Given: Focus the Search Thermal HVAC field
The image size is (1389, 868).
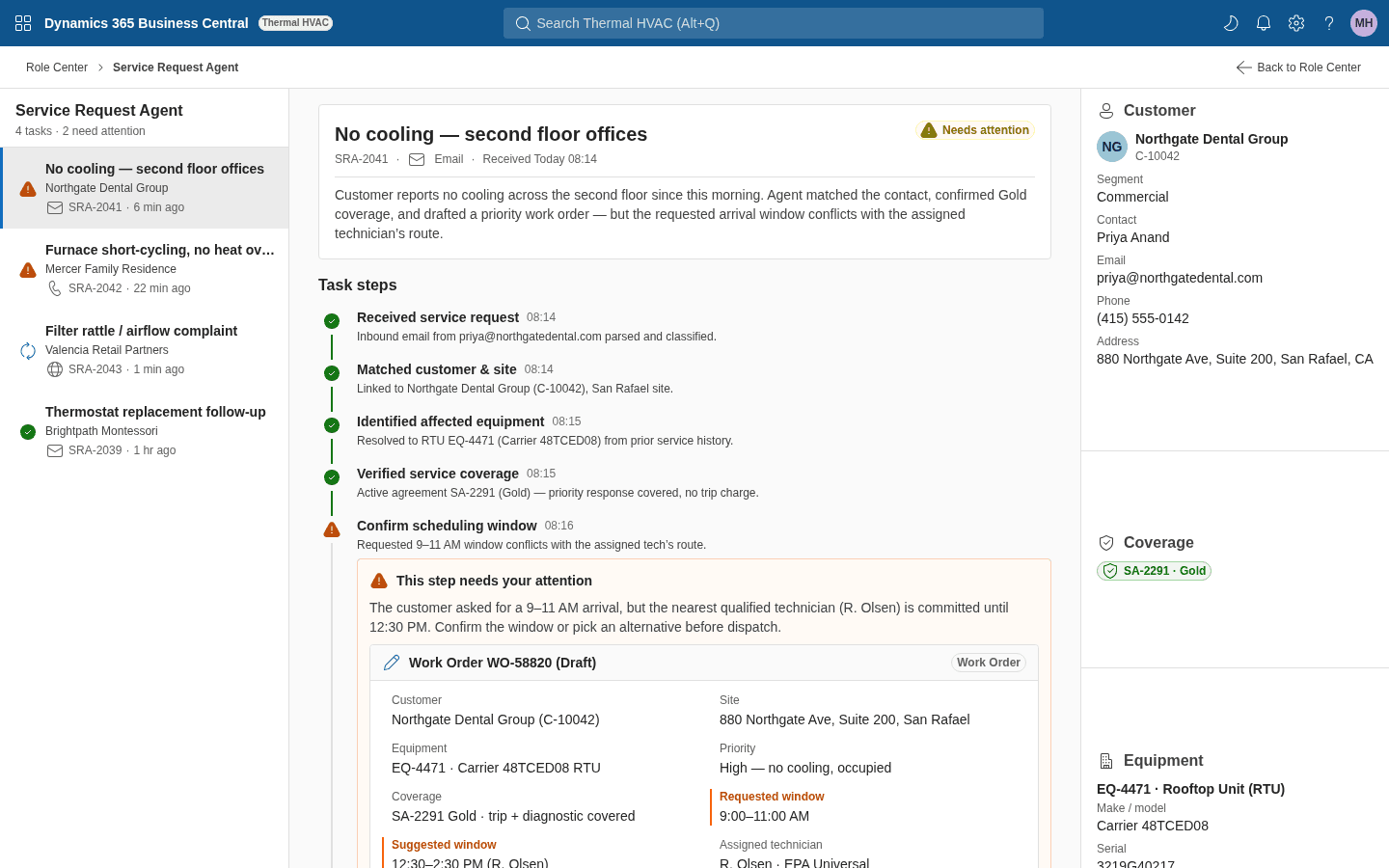Looking at the screenshot, I should coord(774,23).
